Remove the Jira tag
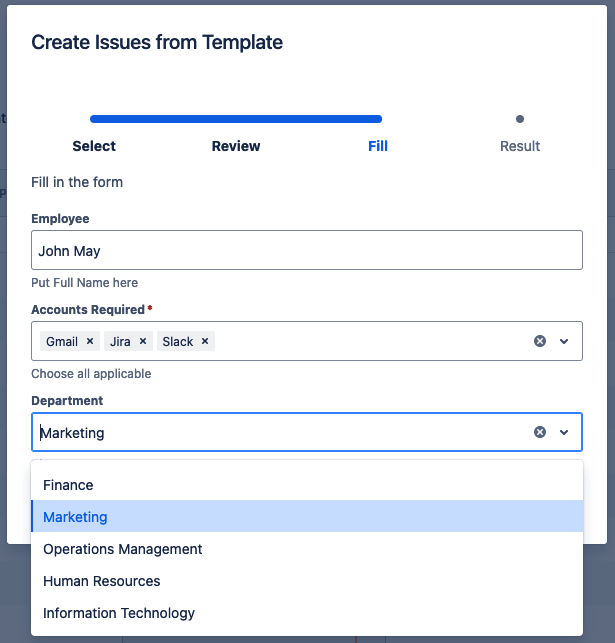This screenshot has height=643, width=615. pyautogui.click(x=143, y=341)
